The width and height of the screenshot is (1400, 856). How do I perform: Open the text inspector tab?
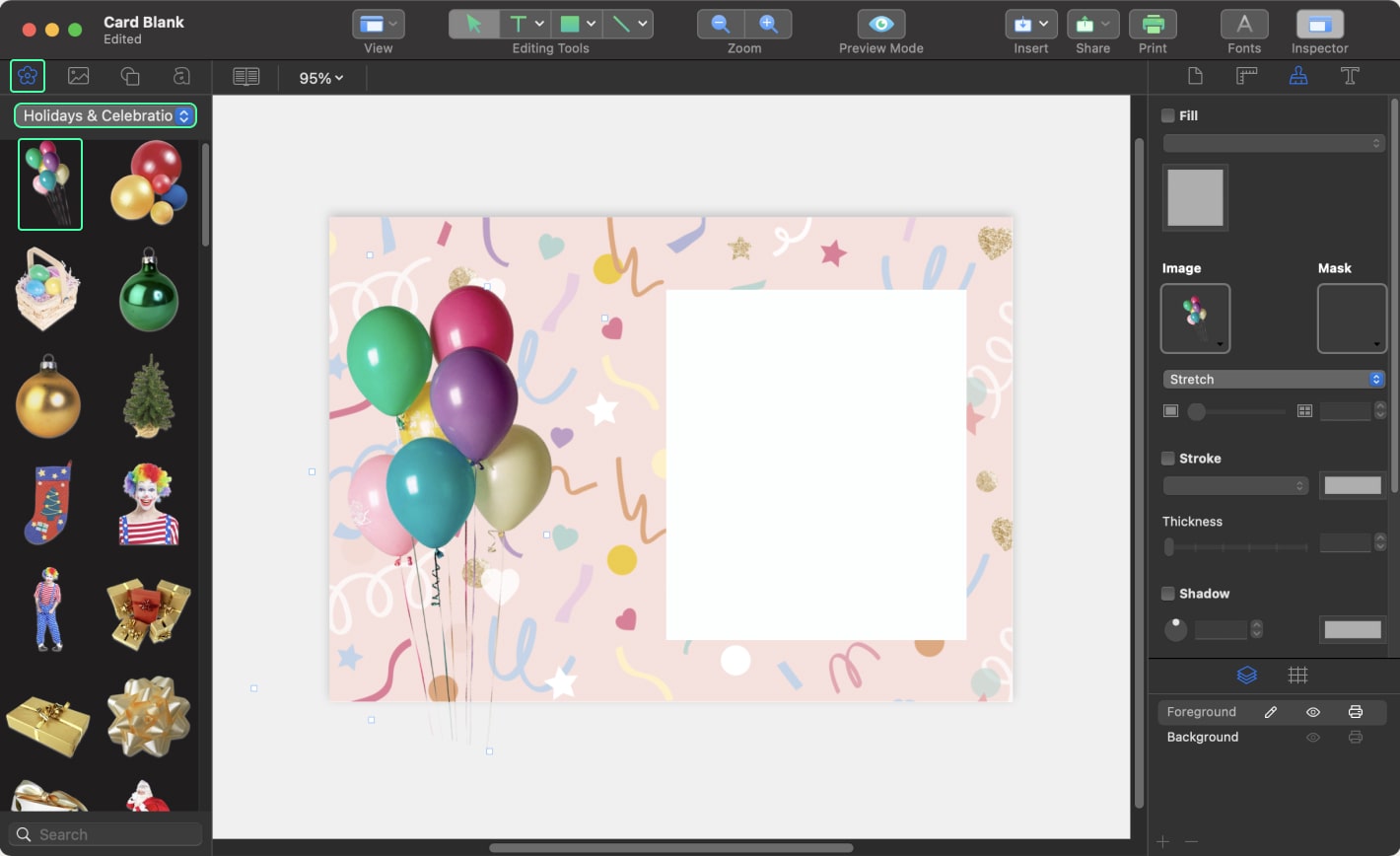tap(1350, 76)
